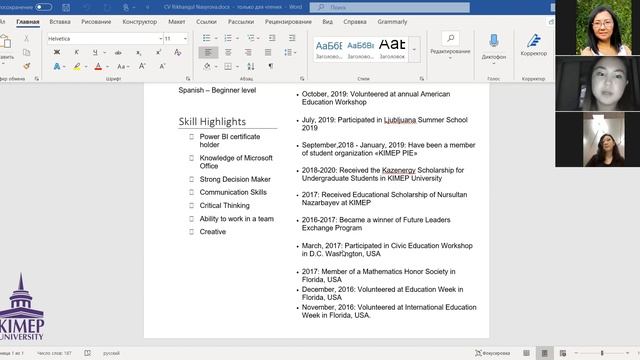
Task: Open the Главная ribbon tab
Action: pos(28,22)
